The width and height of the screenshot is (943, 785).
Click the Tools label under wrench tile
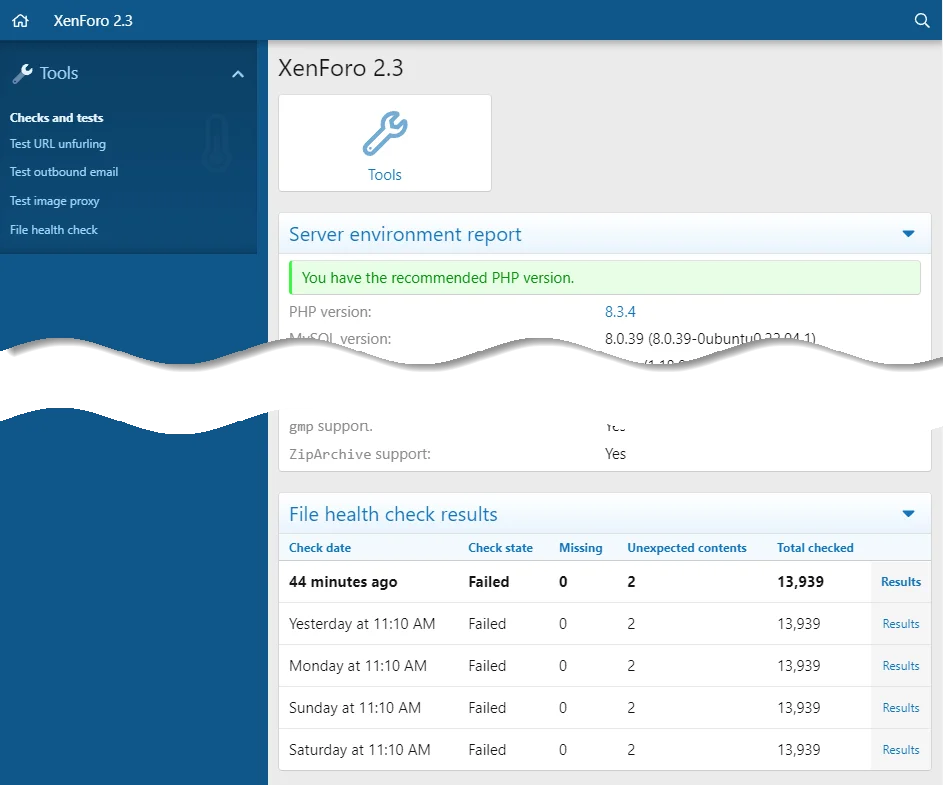click(x=384, y=175)
